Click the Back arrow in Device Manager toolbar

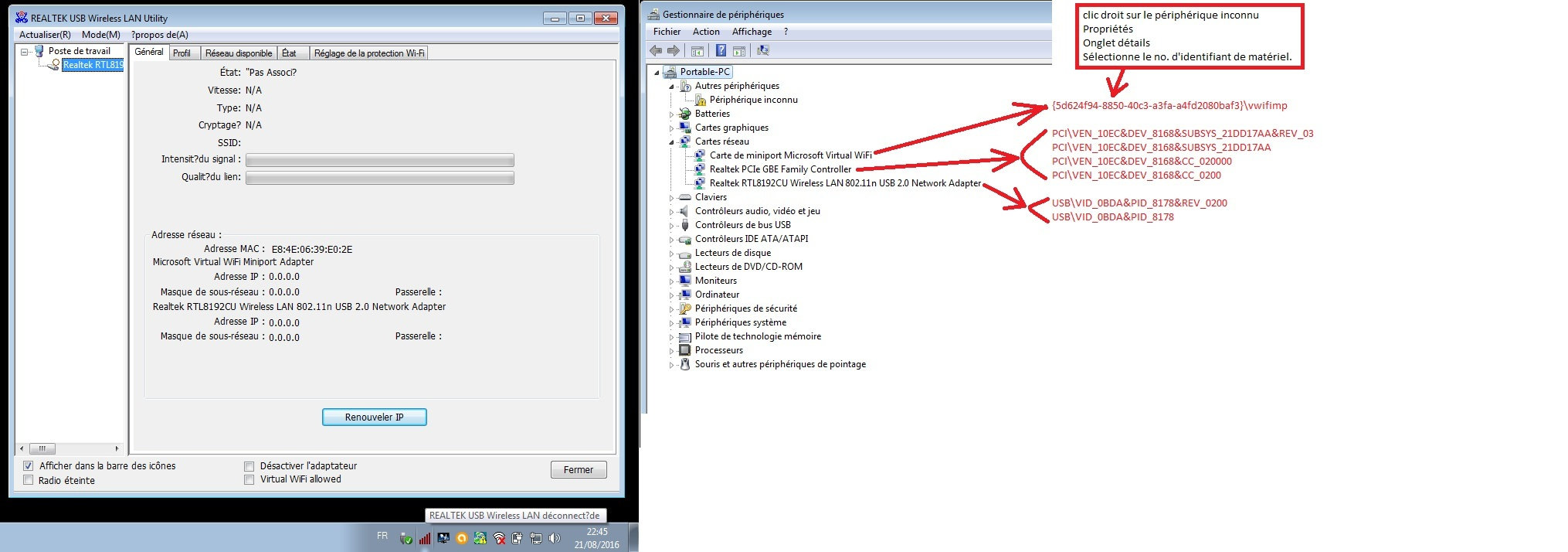656,51
